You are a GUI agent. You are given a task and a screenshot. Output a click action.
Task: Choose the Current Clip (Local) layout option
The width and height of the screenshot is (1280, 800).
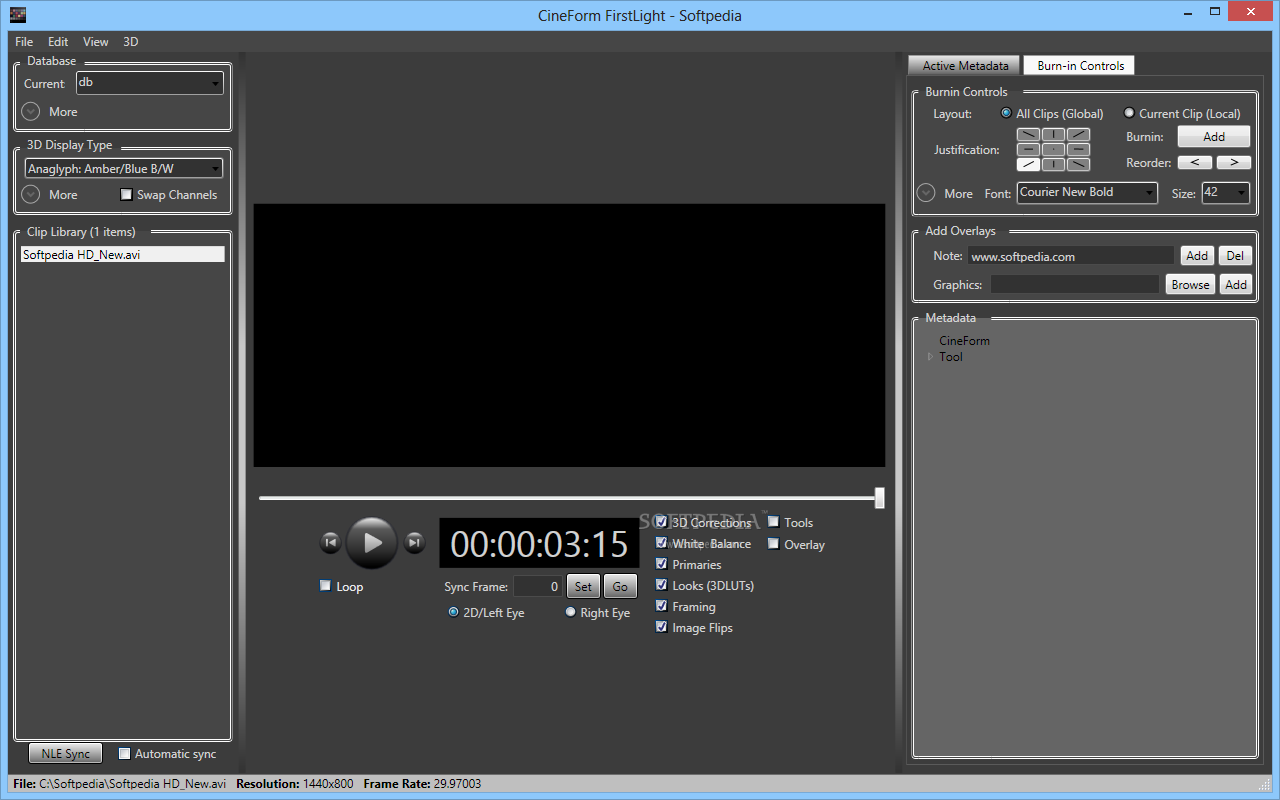click(x=1129, y=113)
